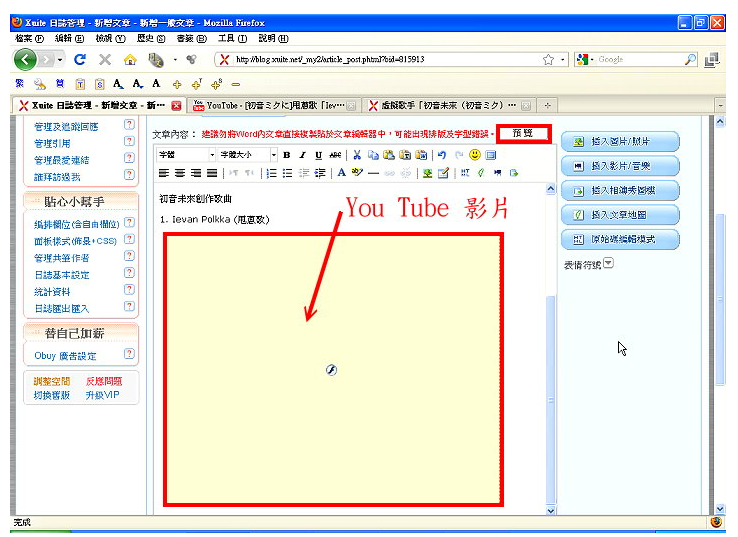The width and height of the screenshot is (738, 537).
Task: Reload the page in Firefox
Action: 80,59
